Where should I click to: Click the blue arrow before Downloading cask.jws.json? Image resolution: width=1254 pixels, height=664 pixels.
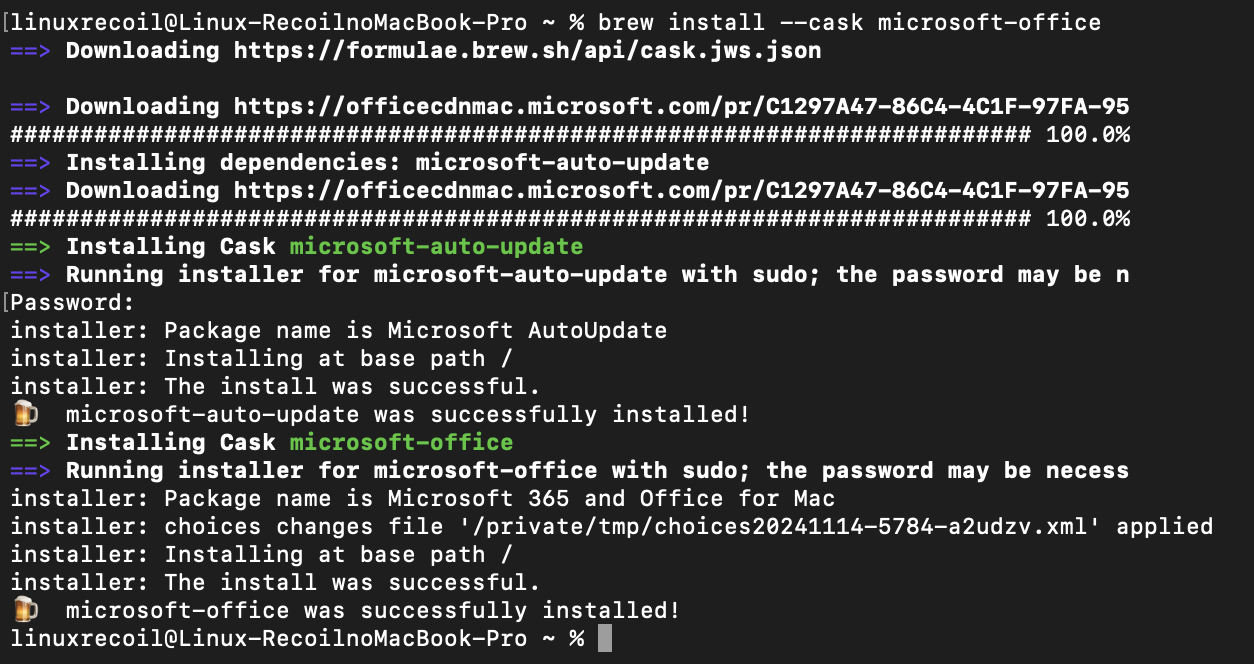tap(31, 50)
